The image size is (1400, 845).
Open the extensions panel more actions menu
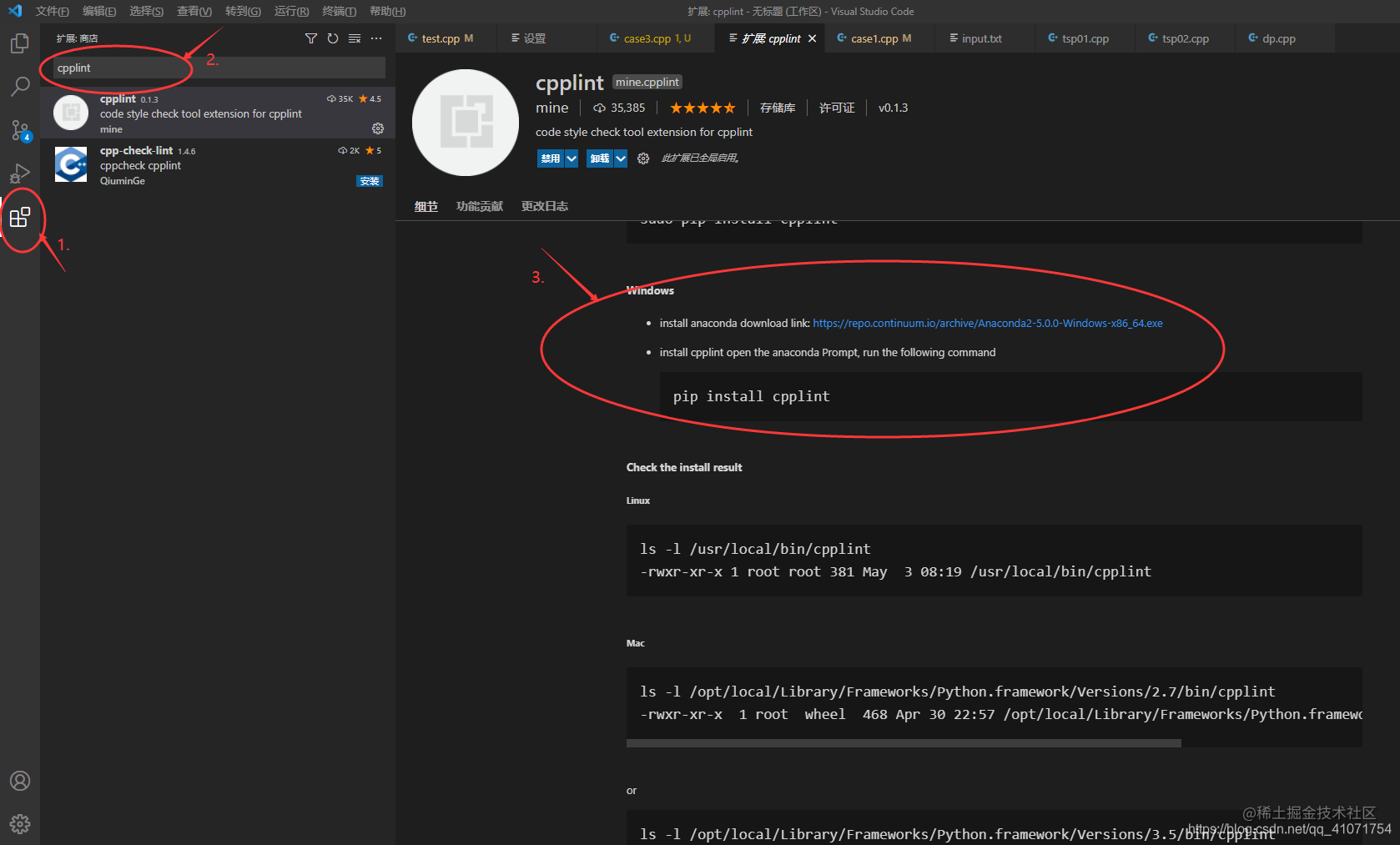point(375,38)
